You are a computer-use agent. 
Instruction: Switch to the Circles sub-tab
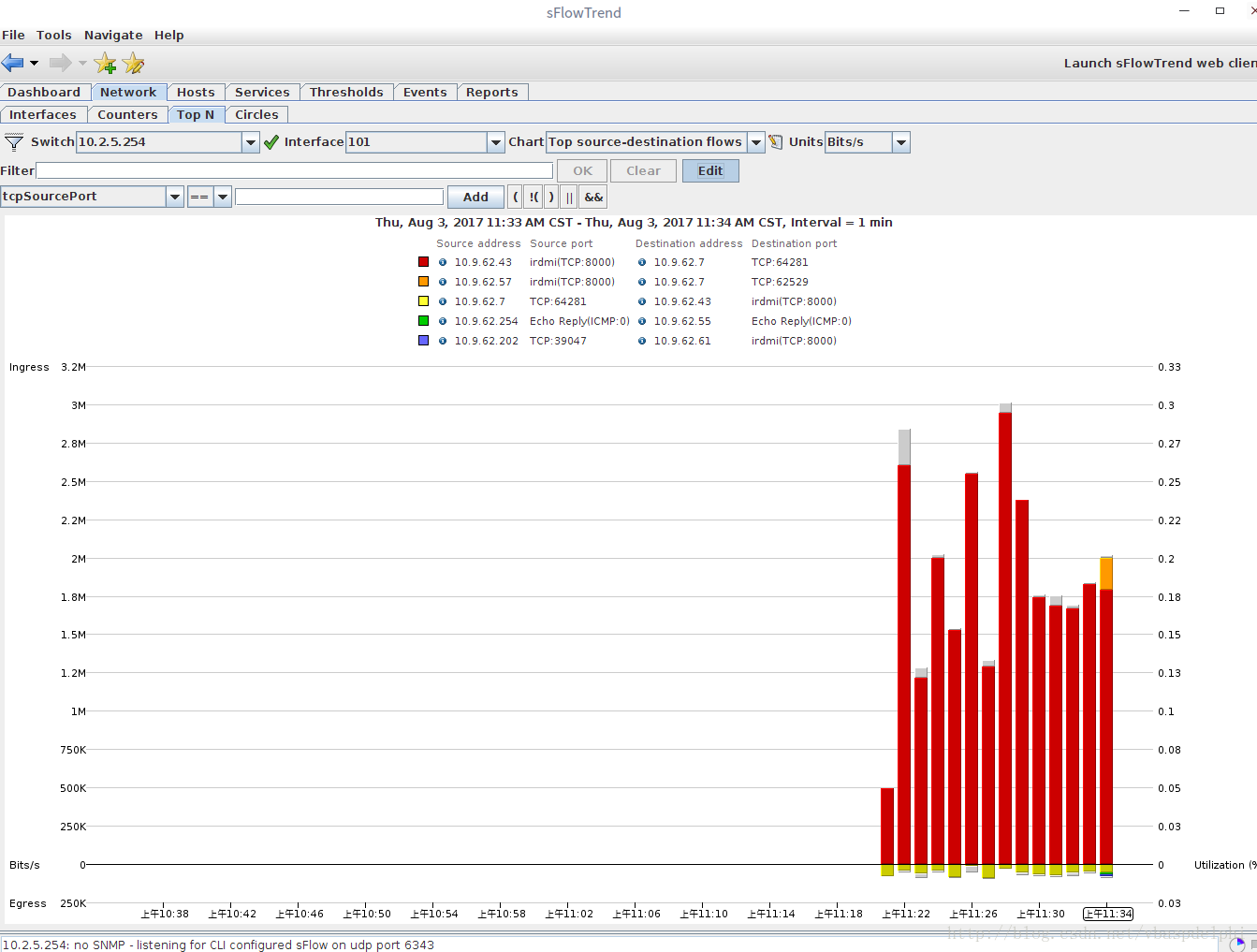pos(256,114)
